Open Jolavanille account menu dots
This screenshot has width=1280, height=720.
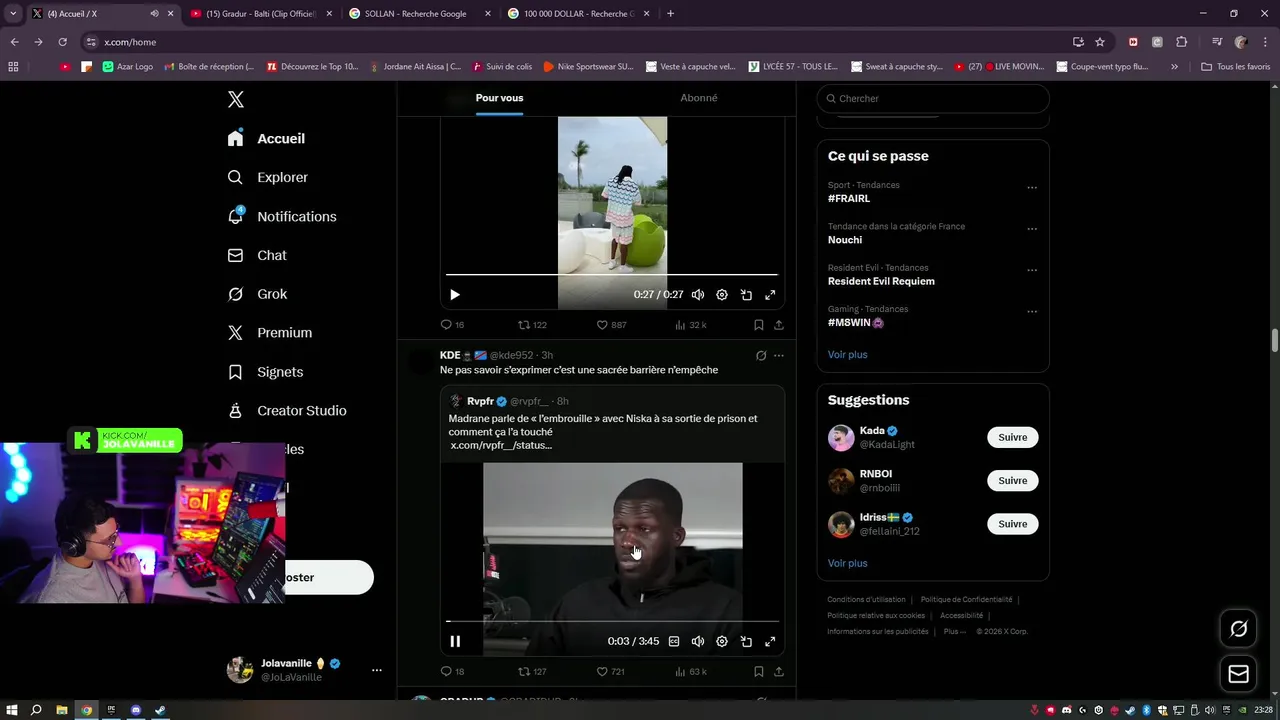pyautogui.click(x=376, y=670)
